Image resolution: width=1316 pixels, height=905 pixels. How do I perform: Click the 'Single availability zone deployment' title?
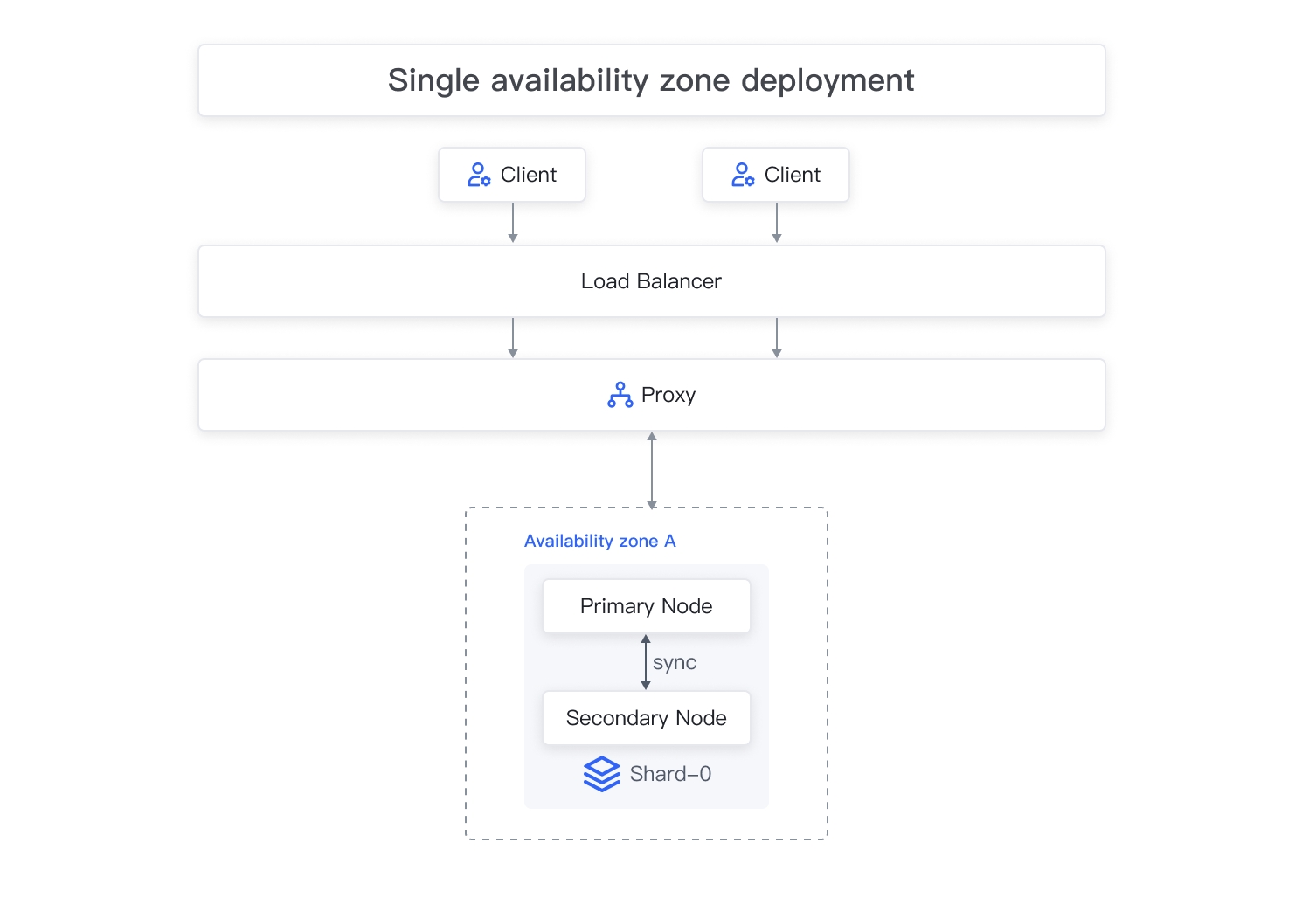651,80
